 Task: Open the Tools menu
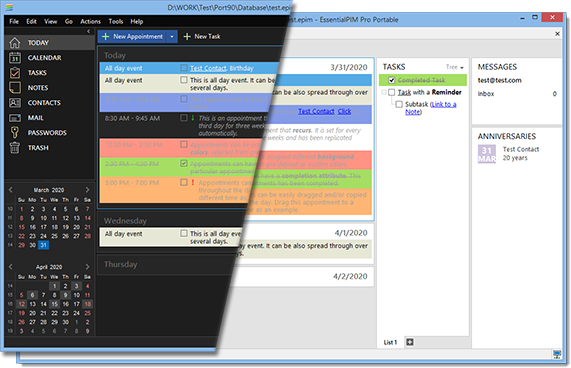(116, 21)
